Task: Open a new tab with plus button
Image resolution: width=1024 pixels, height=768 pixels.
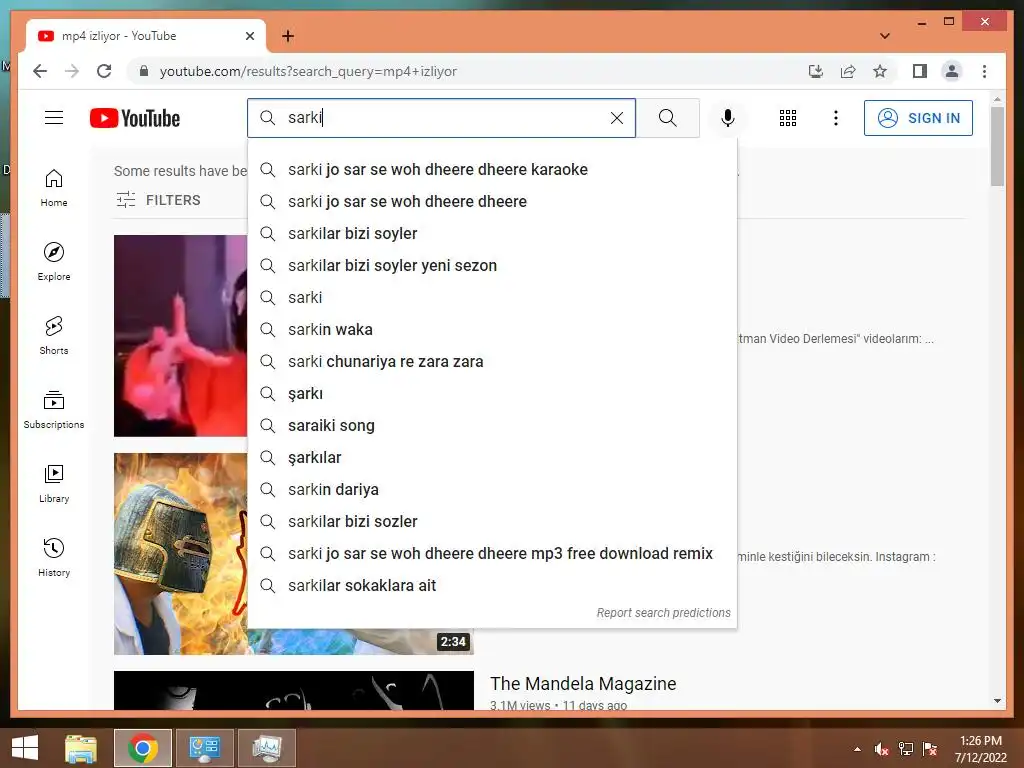Action: (x=288, y=36)
